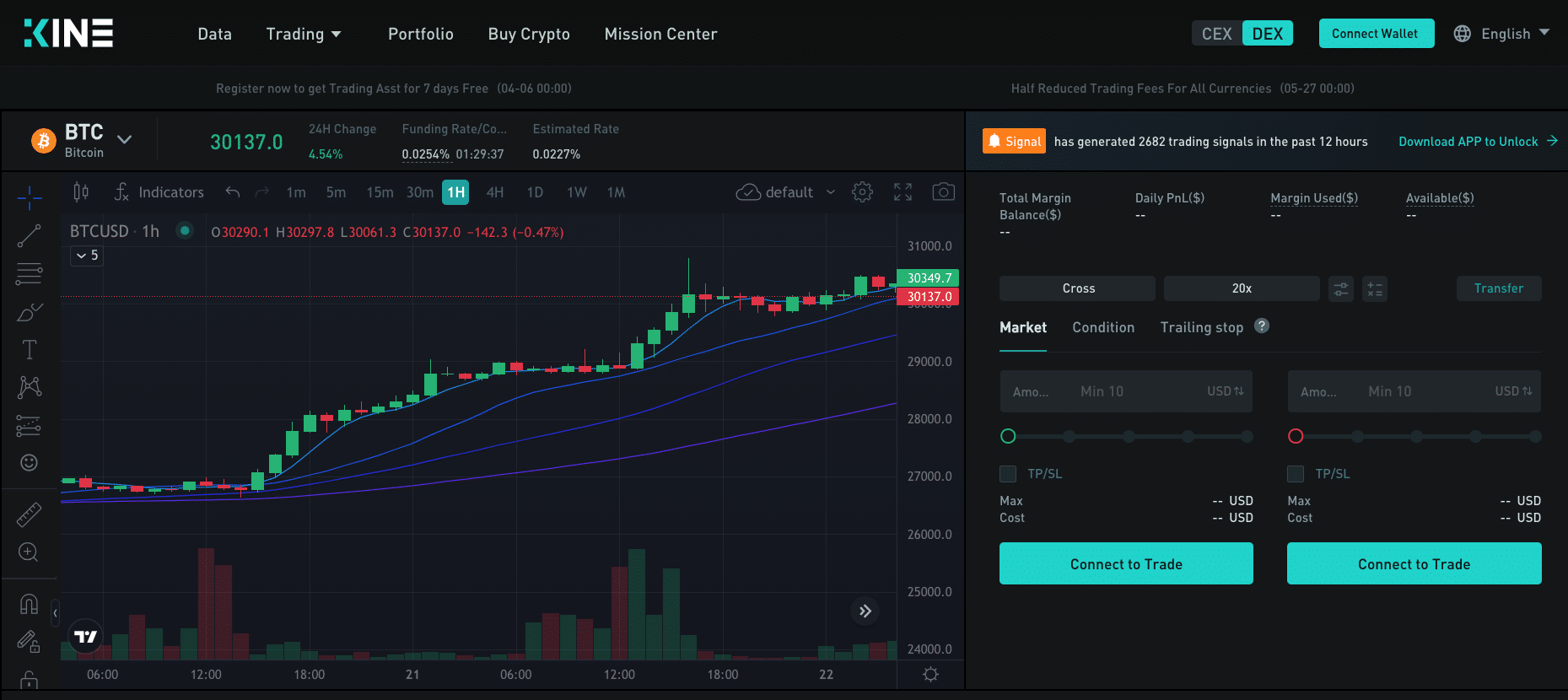Click the globe language icon
This screenshot has width=1568, height=700.
1463,34
